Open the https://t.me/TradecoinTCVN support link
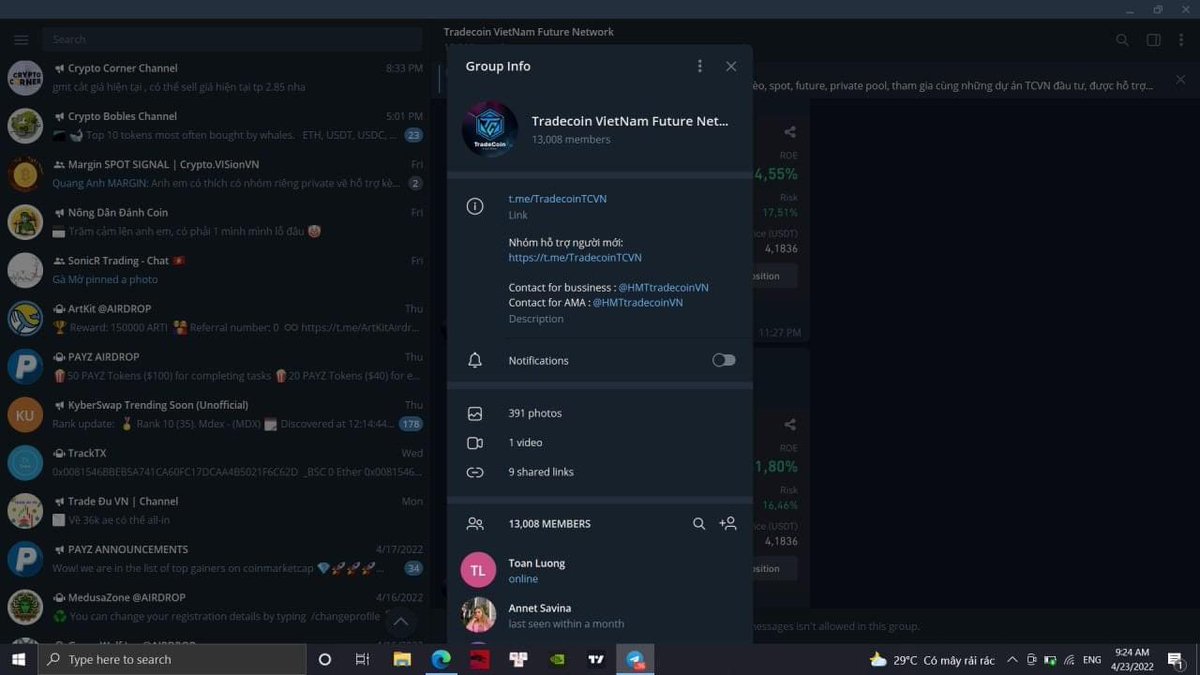 click(x=575, y=258)
